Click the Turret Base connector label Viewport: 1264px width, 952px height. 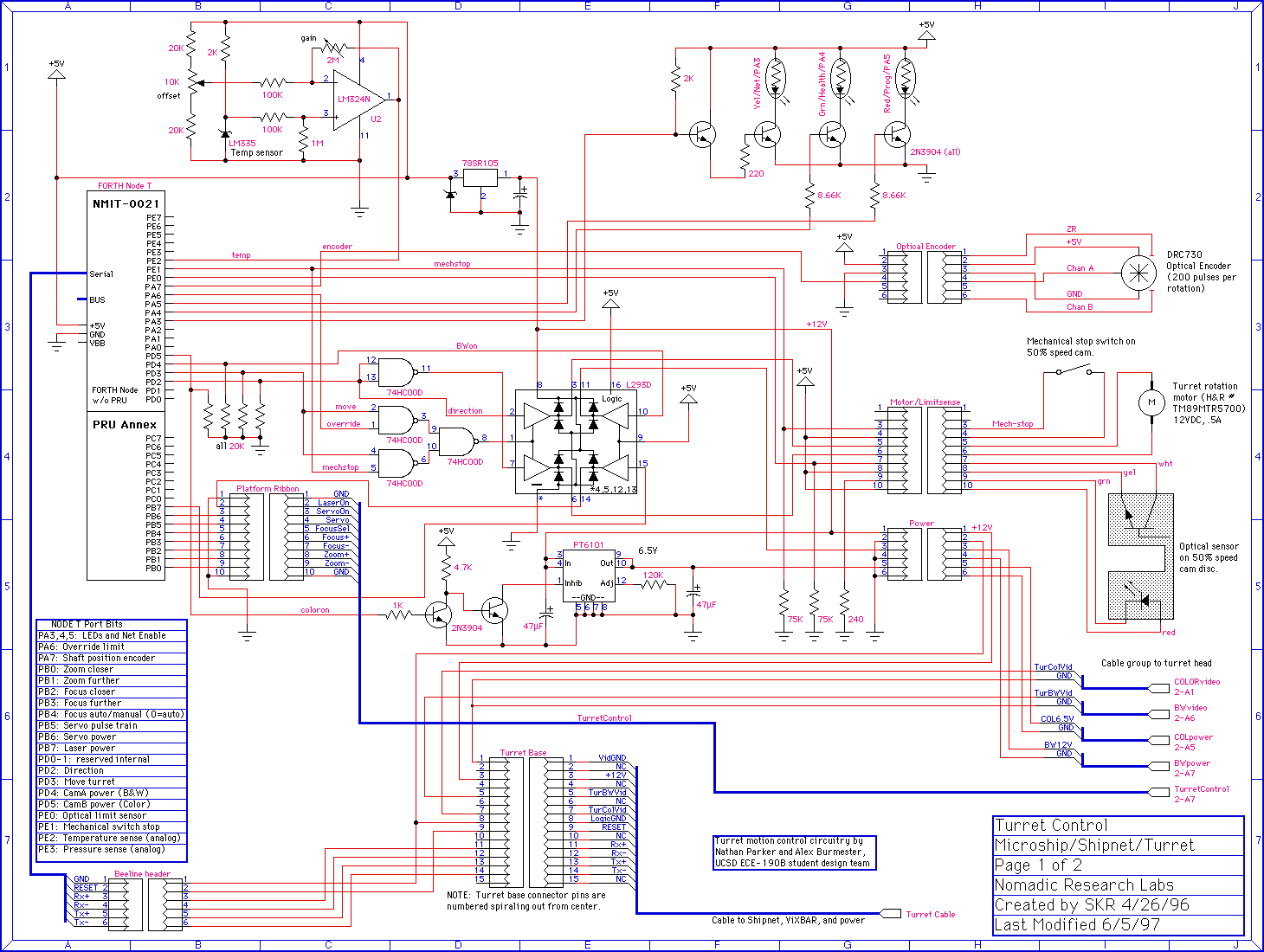(523, 753)
